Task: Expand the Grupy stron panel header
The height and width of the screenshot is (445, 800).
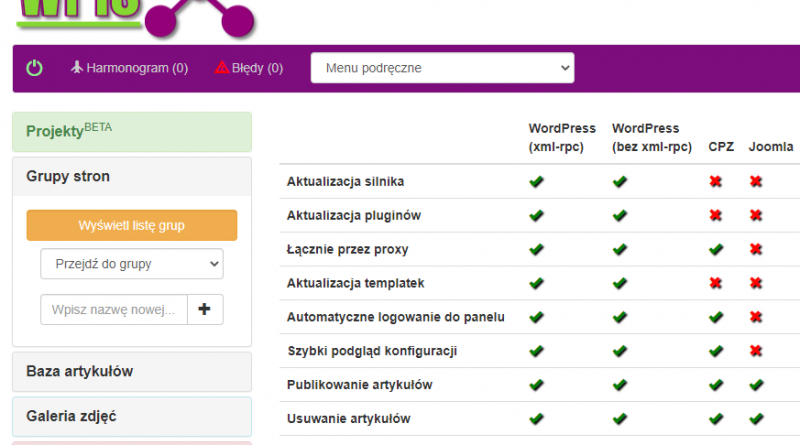Action: click(132, 177)
